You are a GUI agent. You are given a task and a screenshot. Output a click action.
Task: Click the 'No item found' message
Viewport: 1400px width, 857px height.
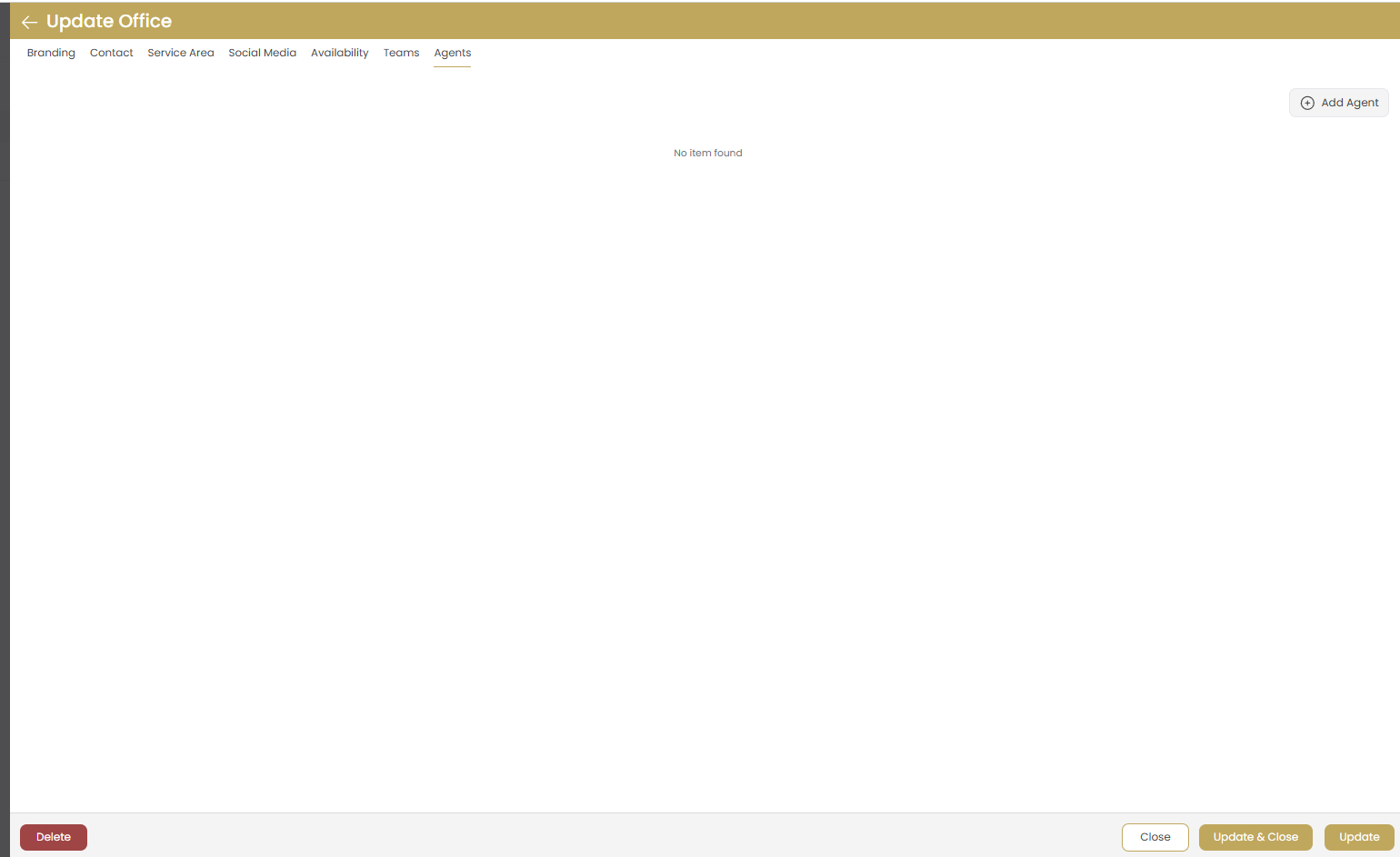coord(707,153)
